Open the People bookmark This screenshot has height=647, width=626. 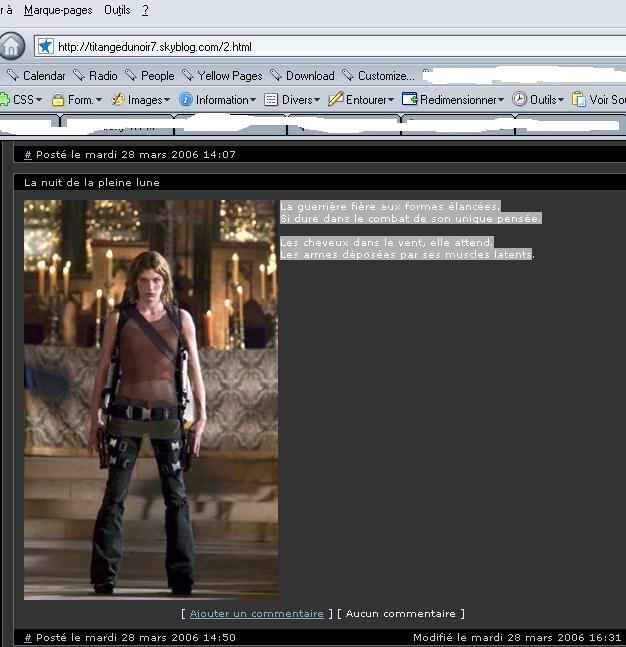point(158,76)
